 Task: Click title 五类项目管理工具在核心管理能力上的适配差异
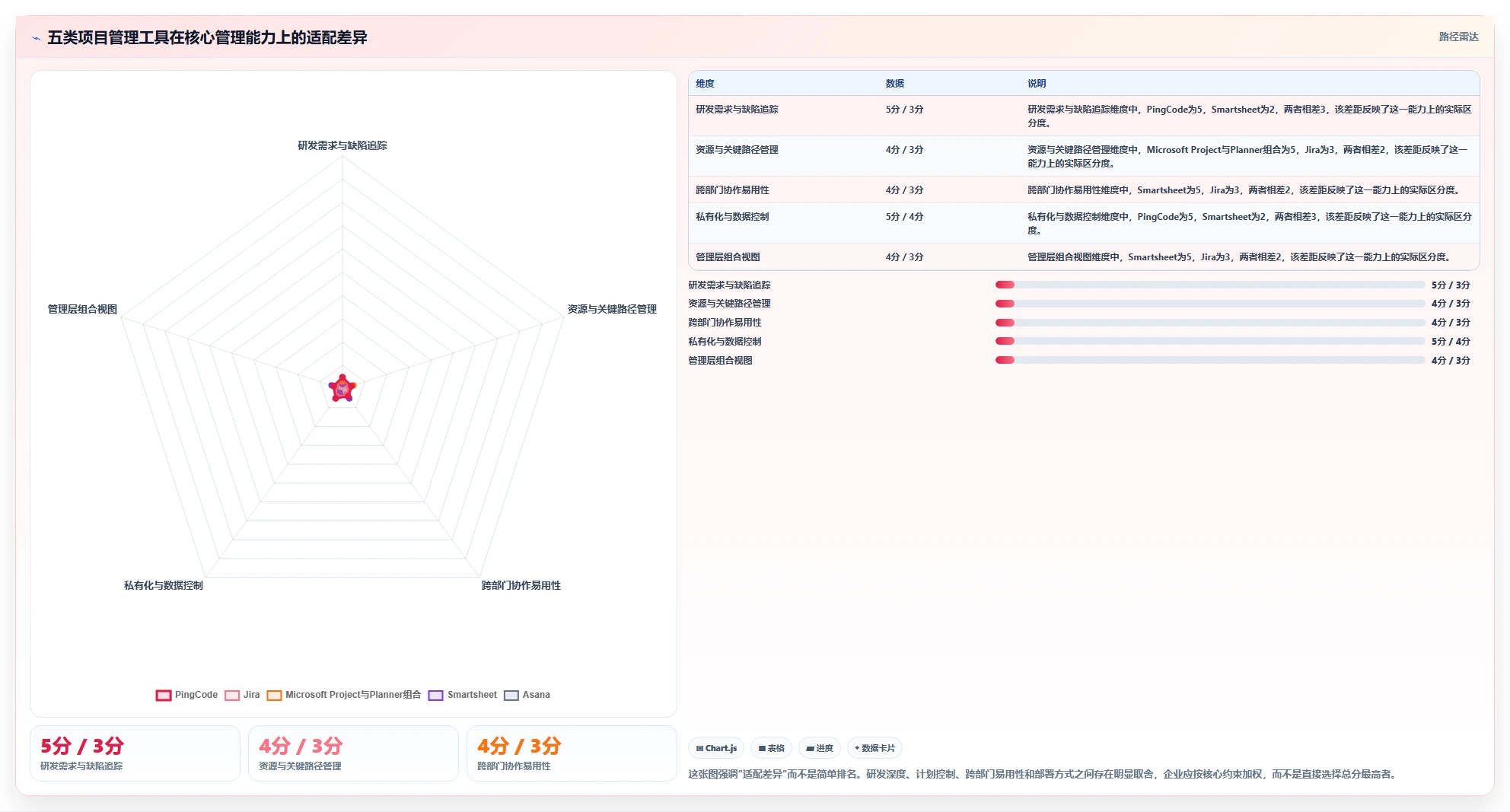click(207, 37)
